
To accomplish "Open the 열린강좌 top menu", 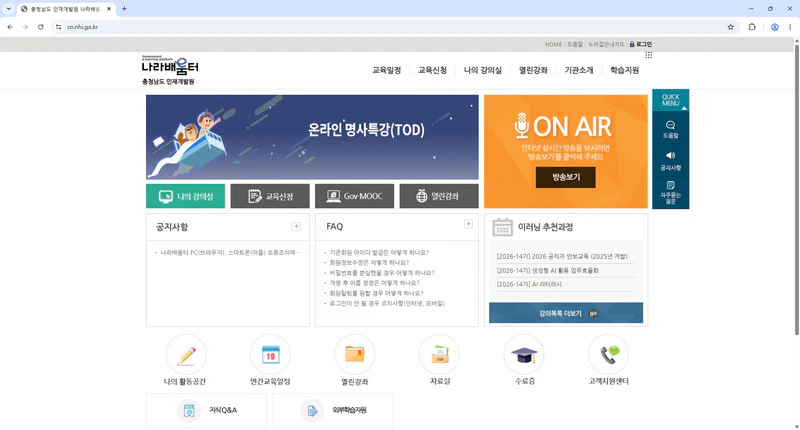I will (x=533, y=70).
